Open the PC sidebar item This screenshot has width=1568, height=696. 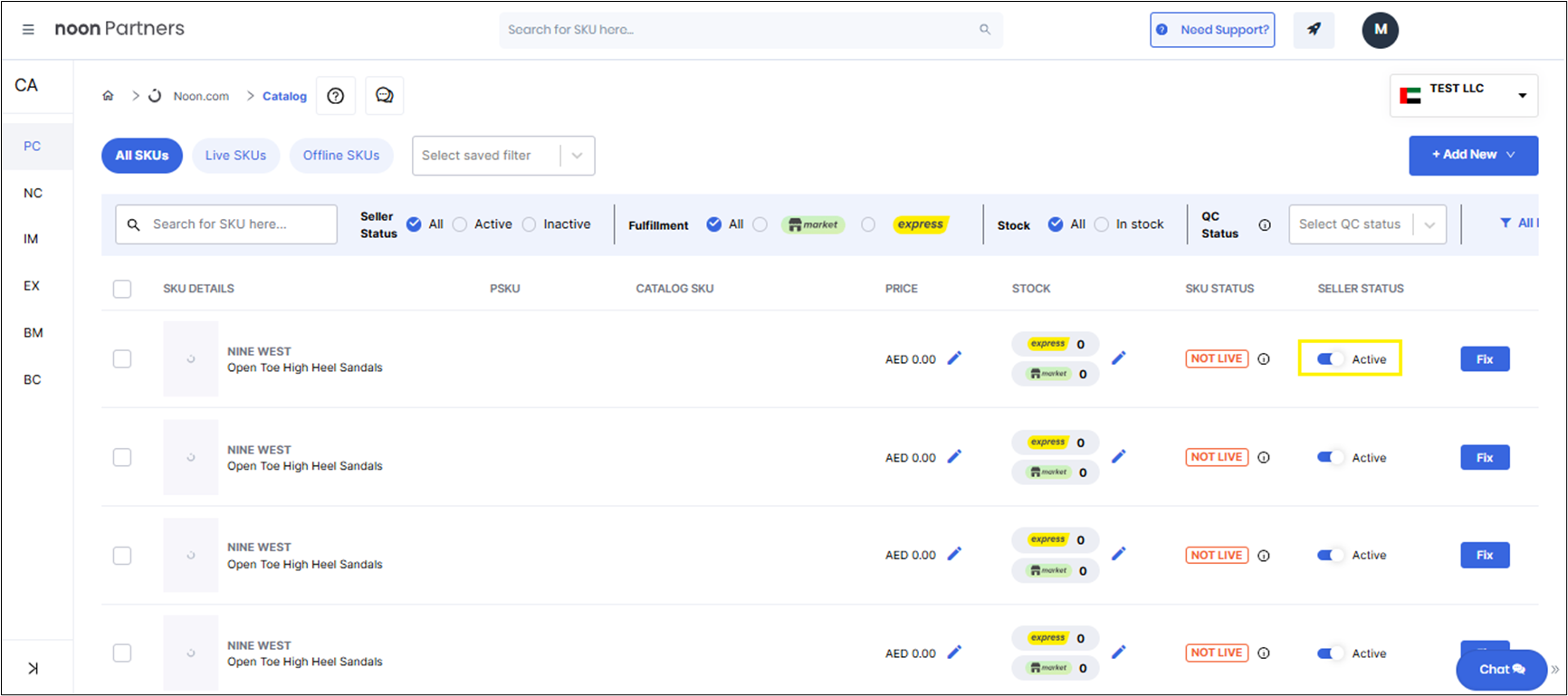(x=33, y=147)
